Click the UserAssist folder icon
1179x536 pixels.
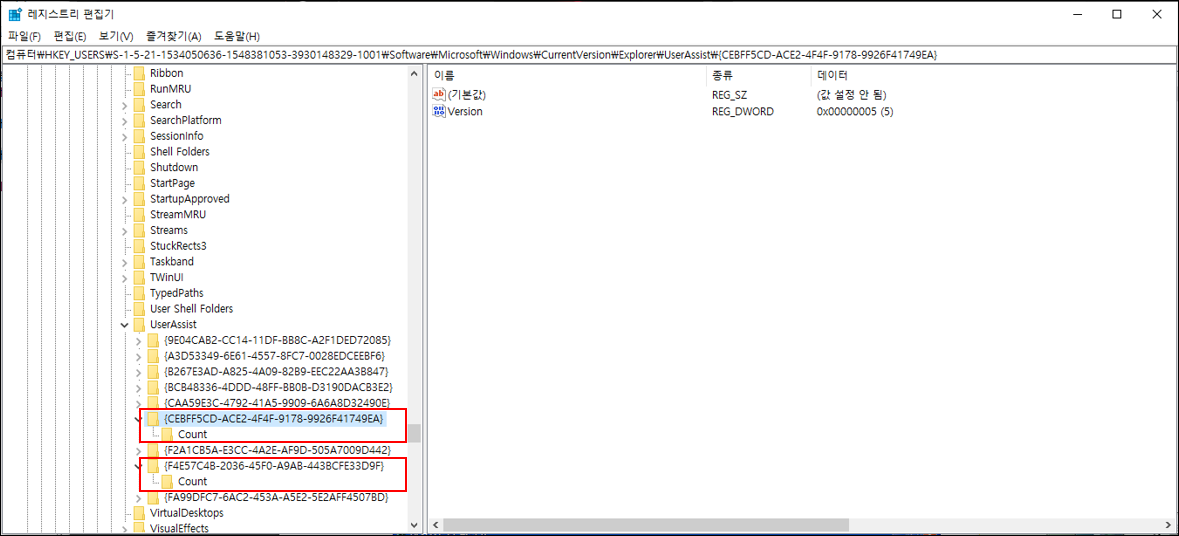[x=139, y=324]
